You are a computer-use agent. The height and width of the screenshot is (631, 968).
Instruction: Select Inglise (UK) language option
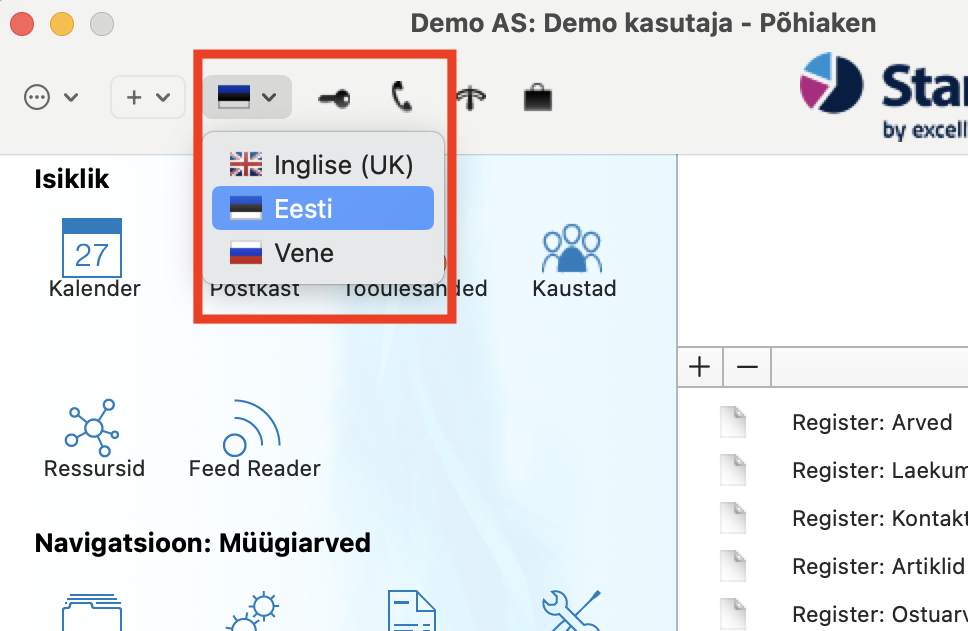(323, 165)
